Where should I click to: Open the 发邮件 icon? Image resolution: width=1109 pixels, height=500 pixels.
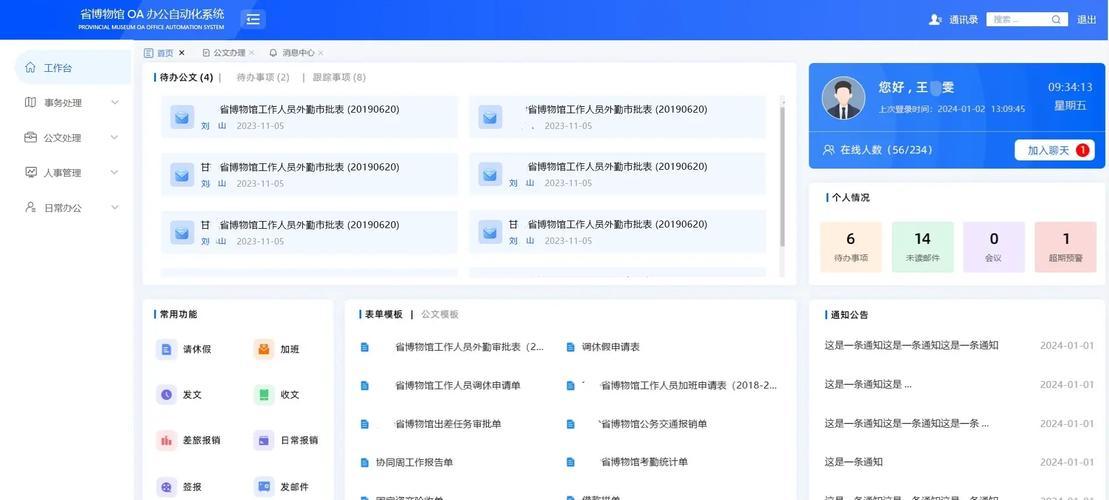[x=264, y=487]
